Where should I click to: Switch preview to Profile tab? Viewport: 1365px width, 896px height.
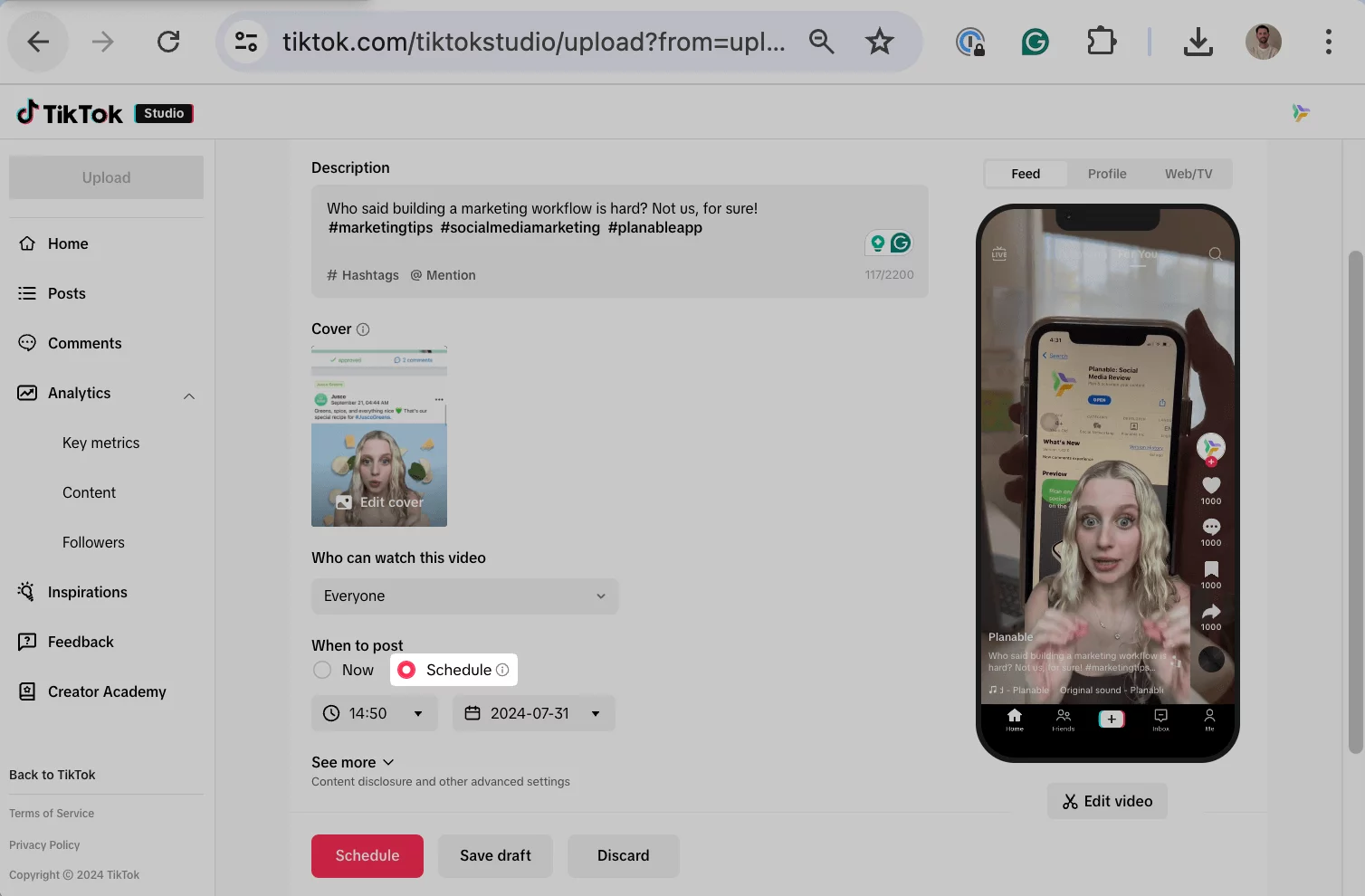click(x=1107, y=174)
